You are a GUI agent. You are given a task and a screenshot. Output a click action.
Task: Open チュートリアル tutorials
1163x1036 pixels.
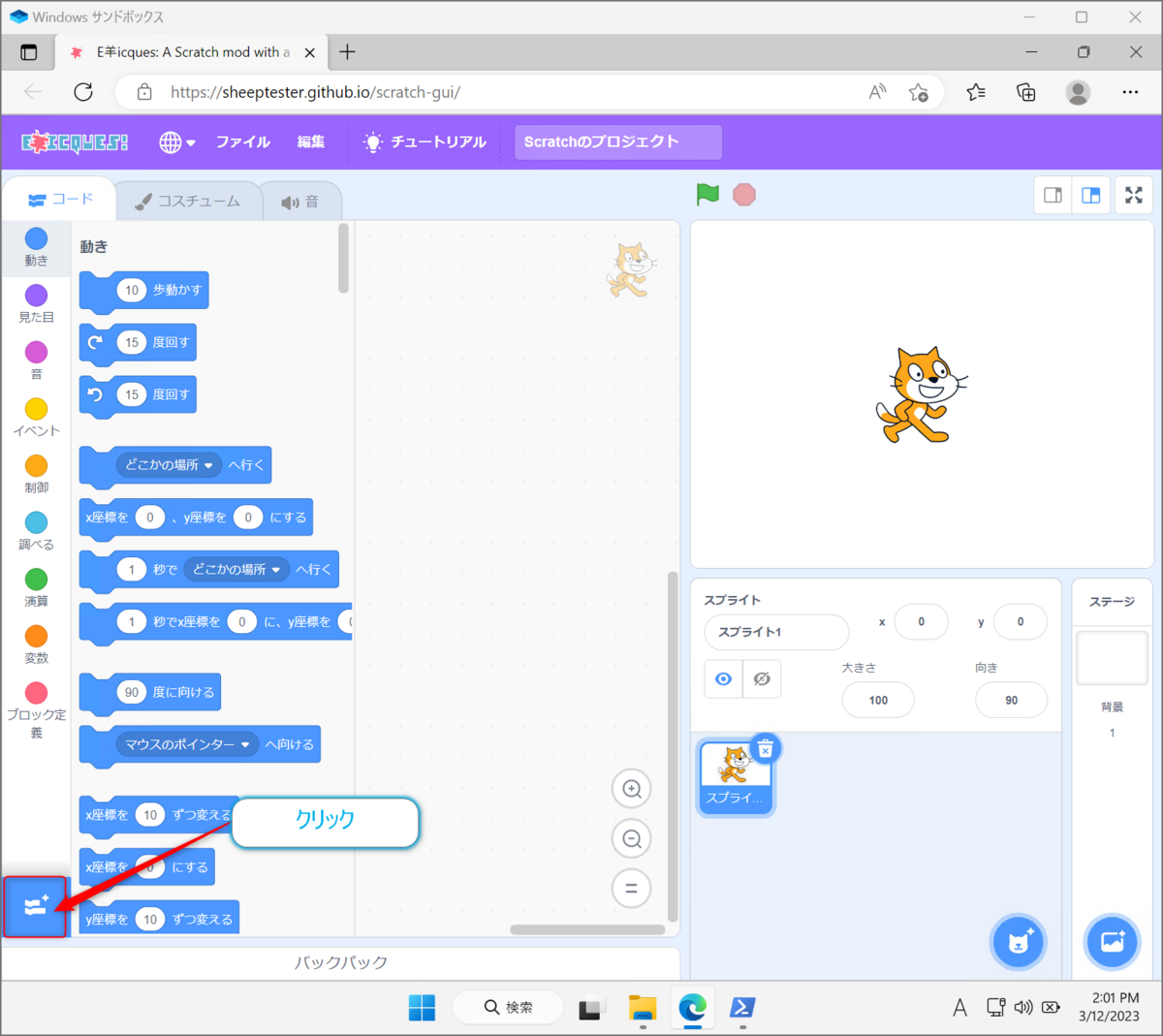pyautogui.click(x=424, y=142)
